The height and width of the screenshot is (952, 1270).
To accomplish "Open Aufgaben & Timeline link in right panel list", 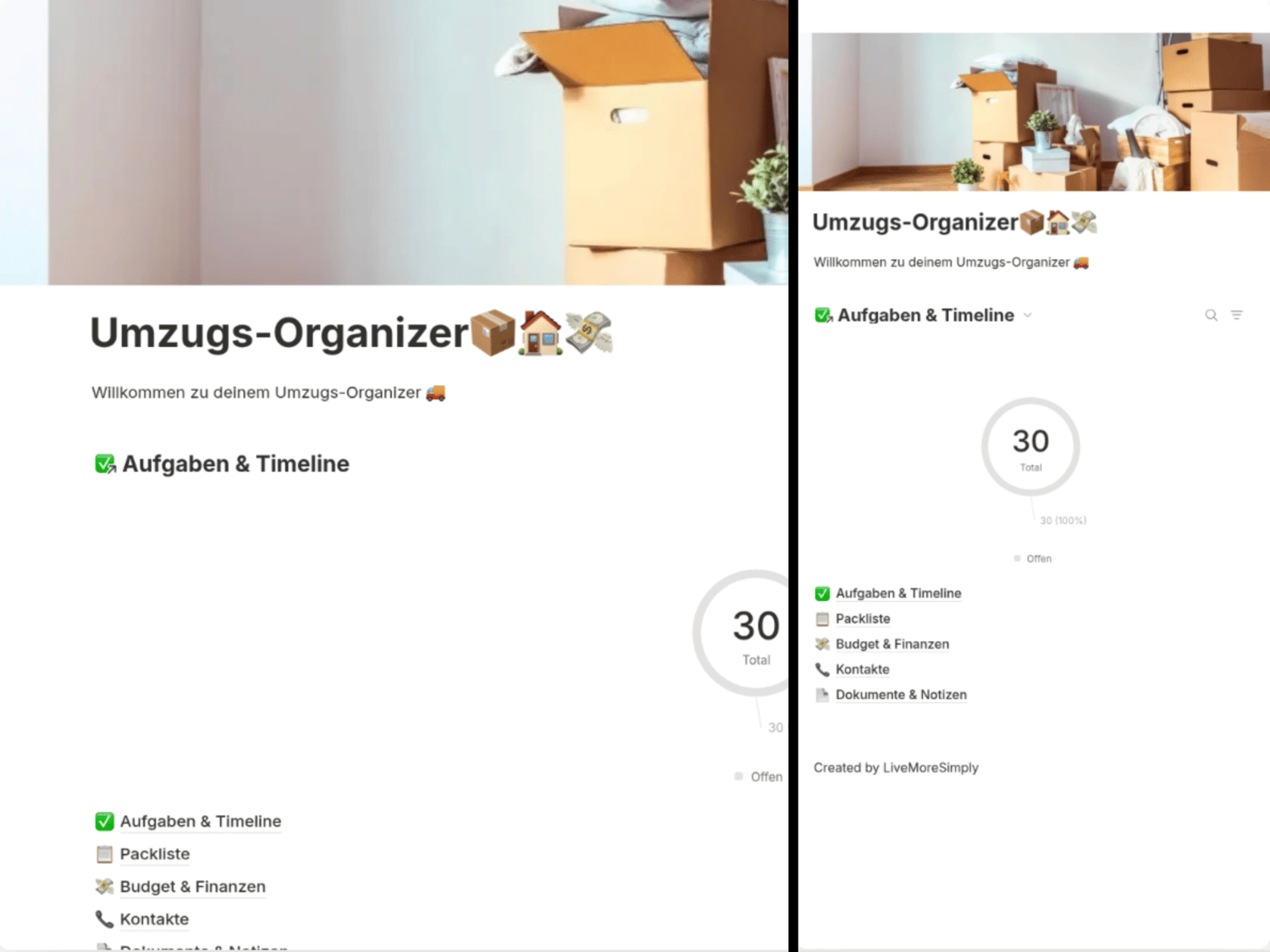I will click(x=897, y=593).
